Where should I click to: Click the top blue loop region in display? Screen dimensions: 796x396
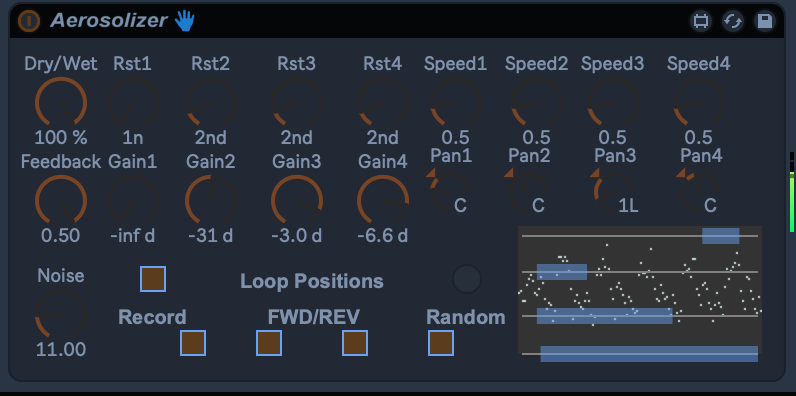[720, 236]
